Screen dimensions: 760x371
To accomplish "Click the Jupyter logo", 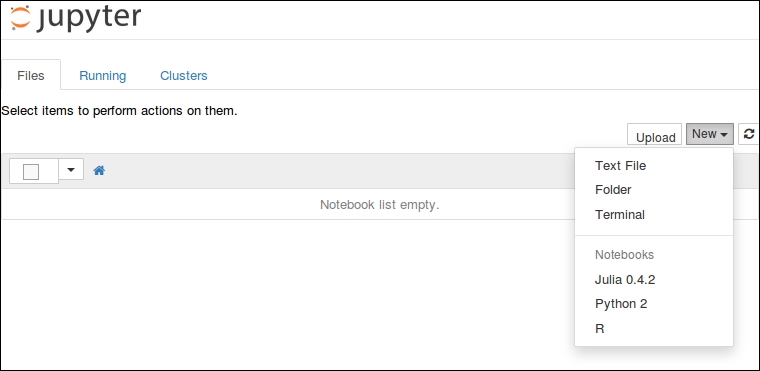I will (x=76, y=18).
